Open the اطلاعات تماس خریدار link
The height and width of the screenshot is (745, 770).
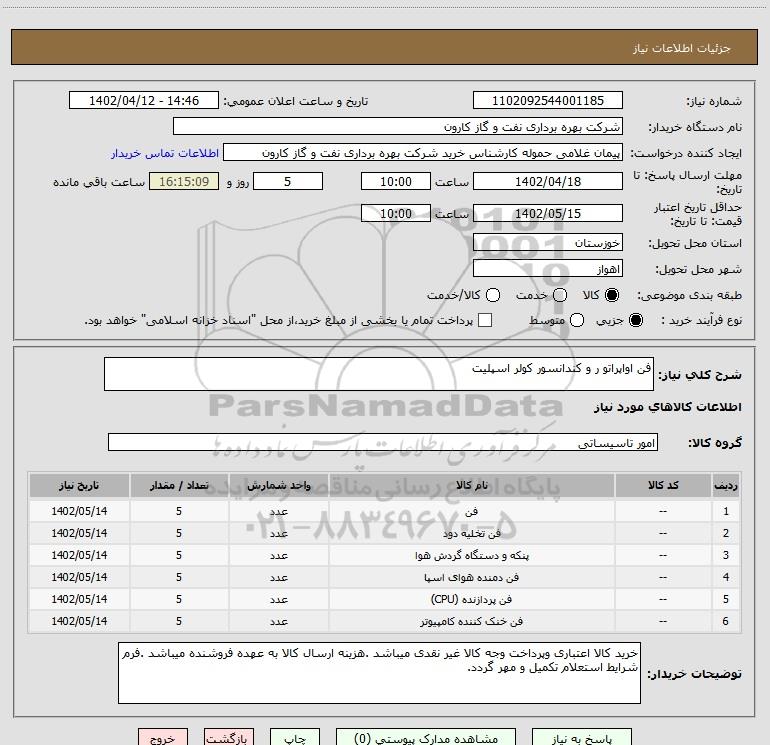[165, 153]
